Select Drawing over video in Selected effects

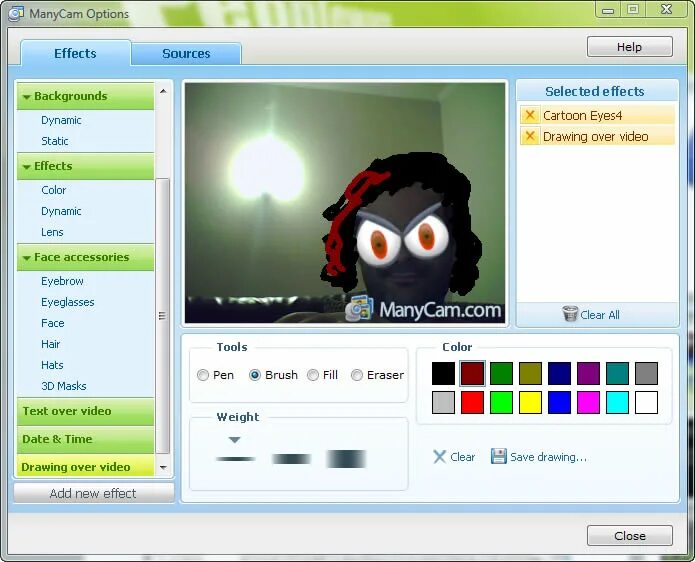[596, 137]
